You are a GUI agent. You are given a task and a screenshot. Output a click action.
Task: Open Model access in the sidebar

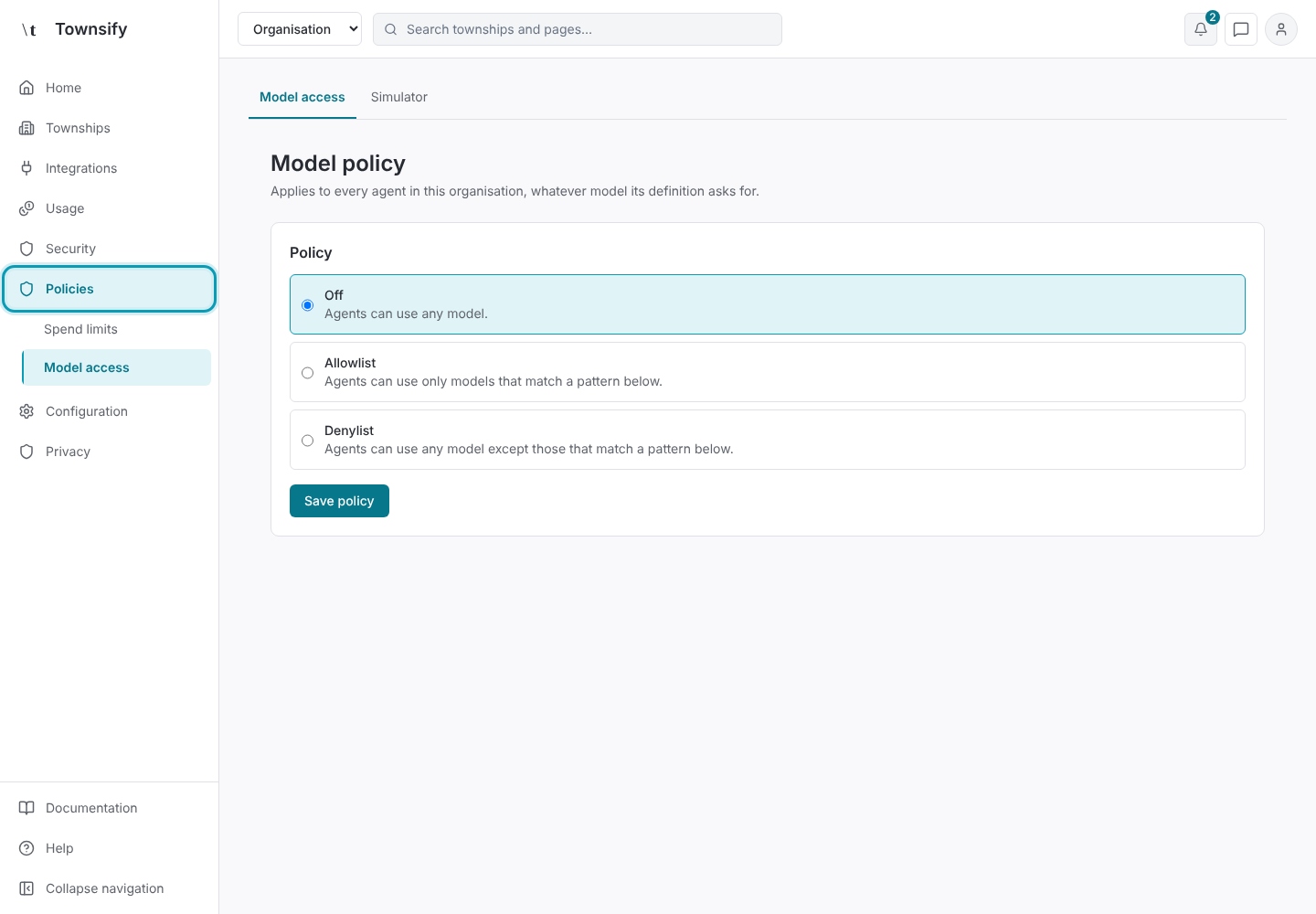tap(116, 367)
